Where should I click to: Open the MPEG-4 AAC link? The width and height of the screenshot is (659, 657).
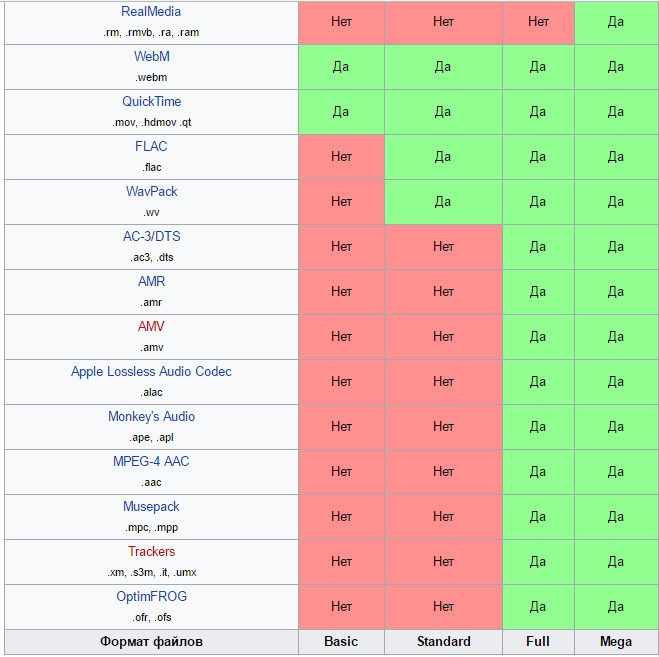151,462
